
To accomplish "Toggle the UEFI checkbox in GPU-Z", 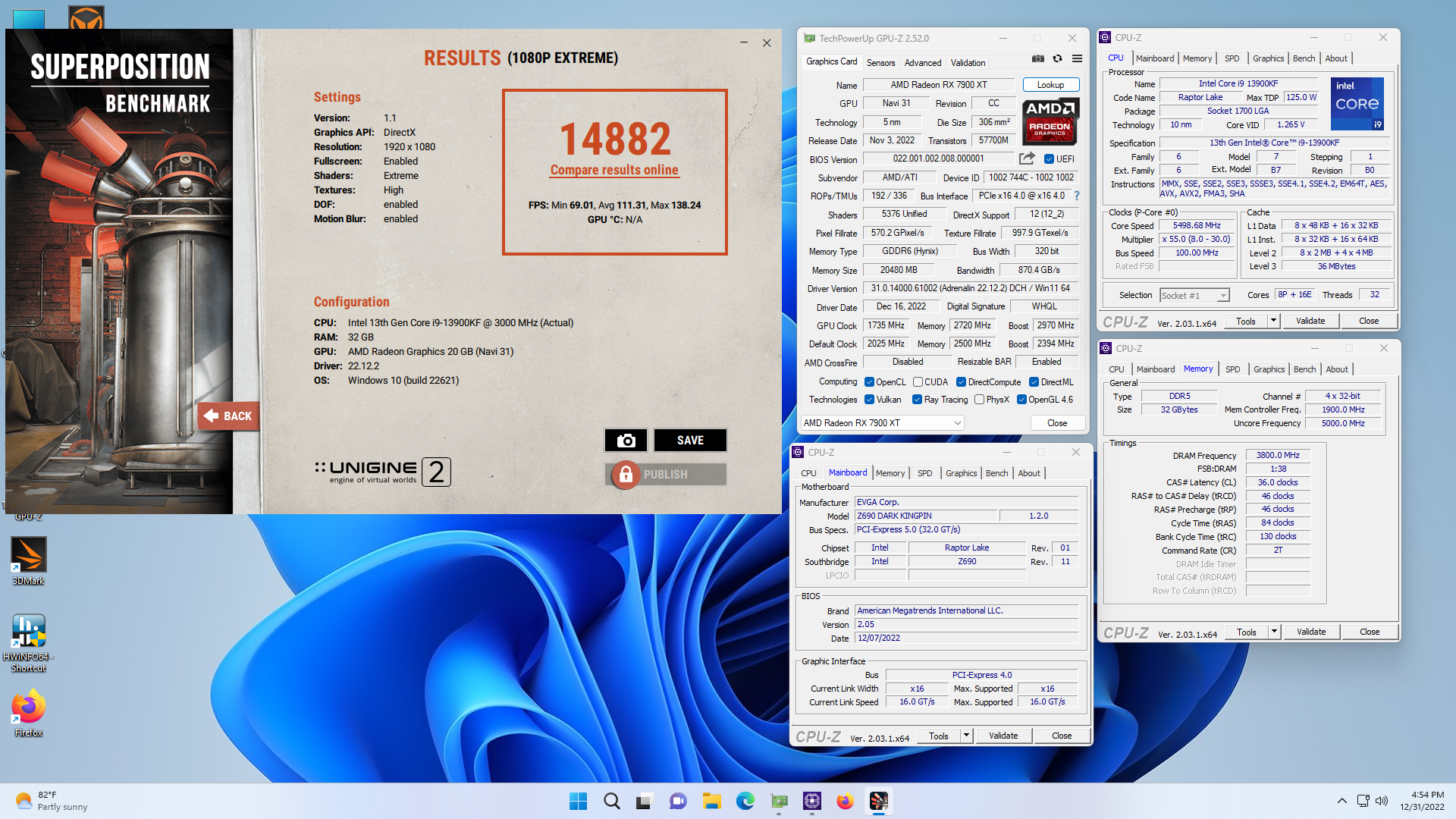I will (1049, 159).
